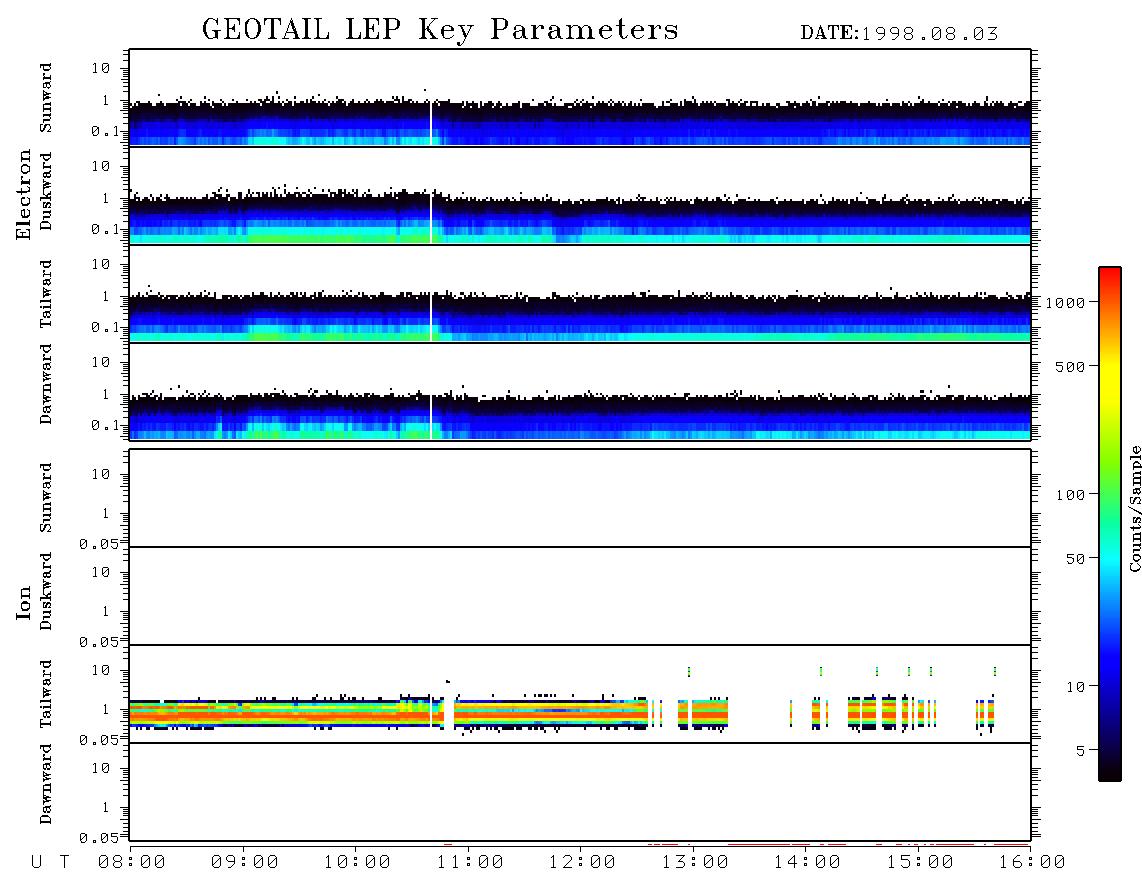Select the 08:00 time tick label
The image size is (1142, 880).
(132, 863)
